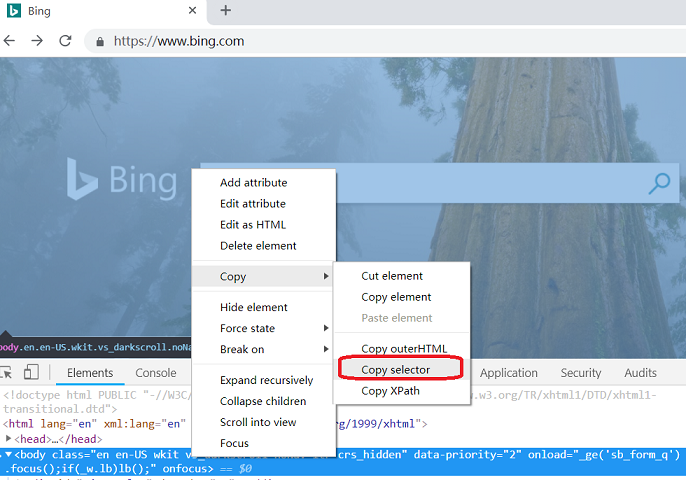Screen dimensions: 686x480
Task: Click the Bing search magnifier icon
Action: [x=659, y=183]
